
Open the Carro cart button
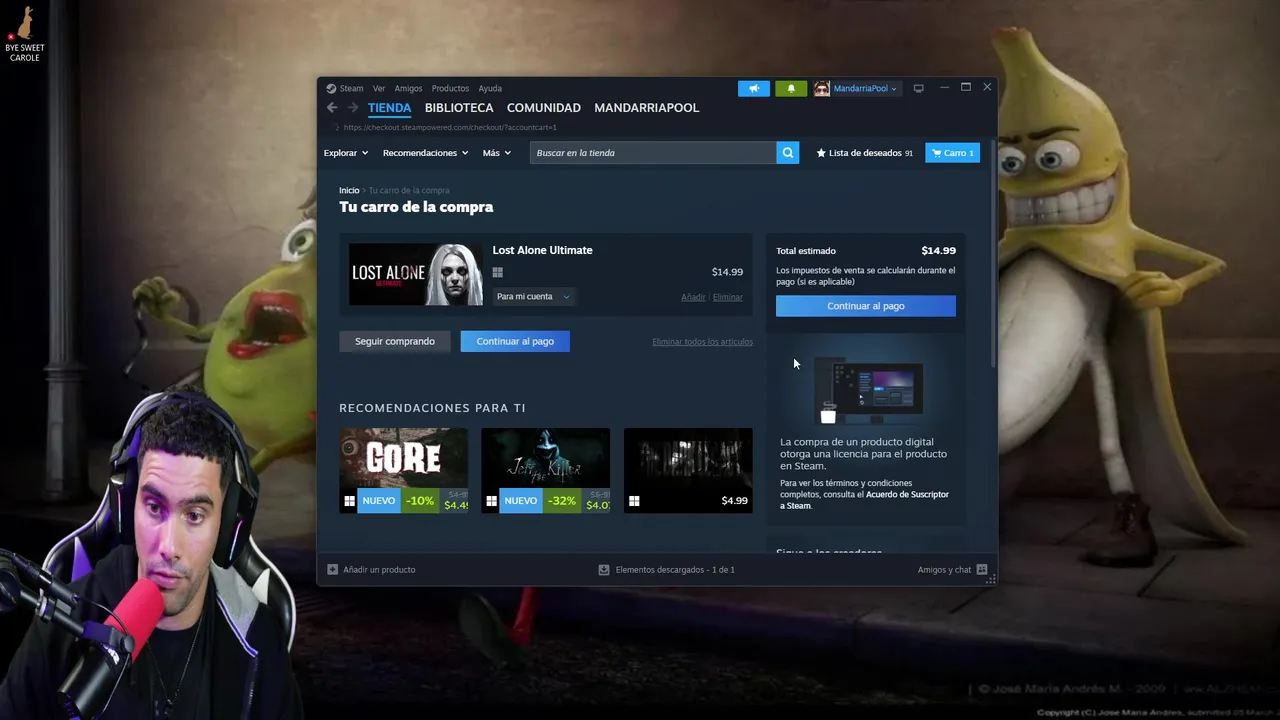(953, 153)
